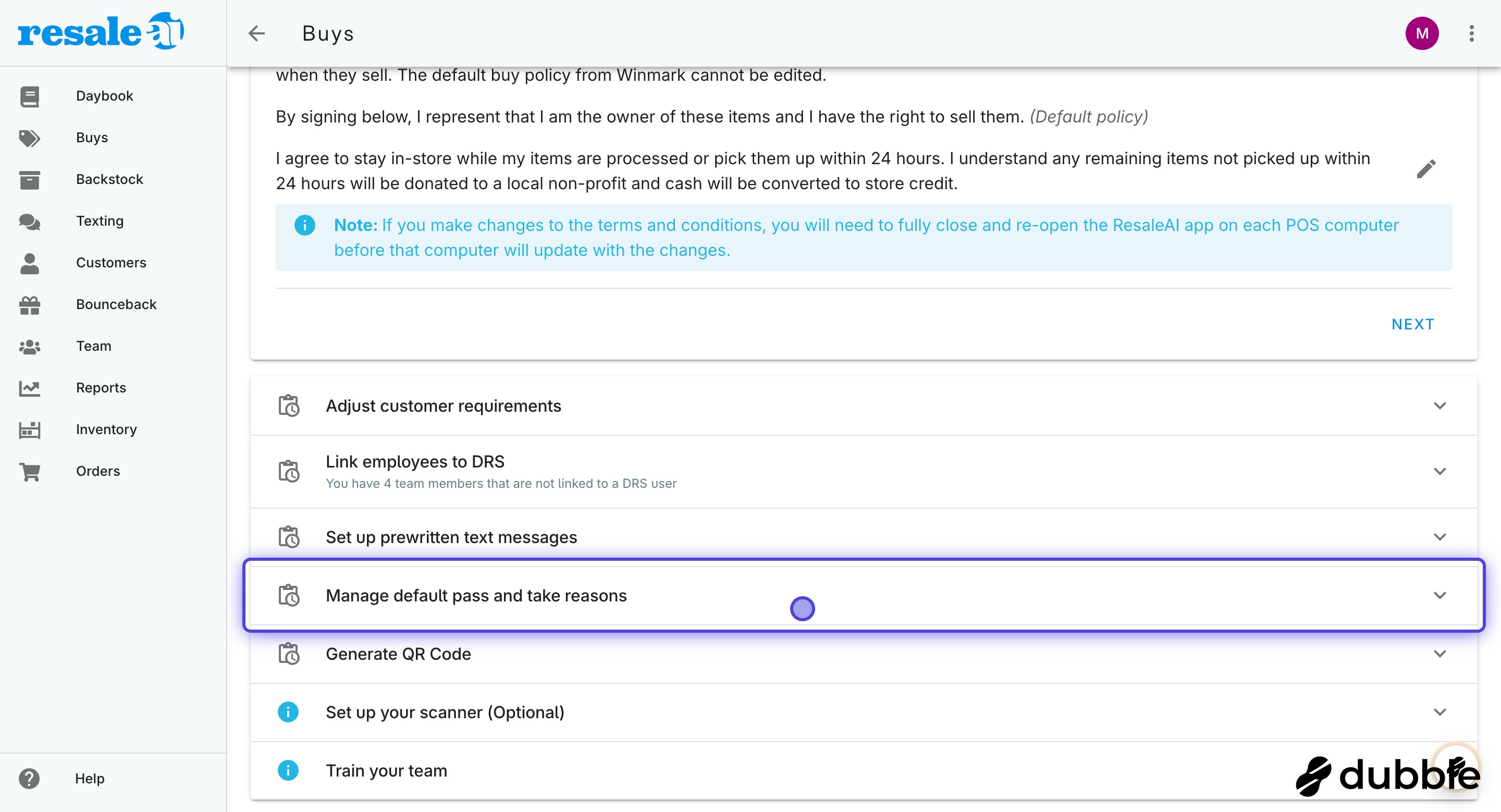Open the Train your team section
Image resolution: width=1501 pixels, height=812 pixels.
(x=864, y=770)
